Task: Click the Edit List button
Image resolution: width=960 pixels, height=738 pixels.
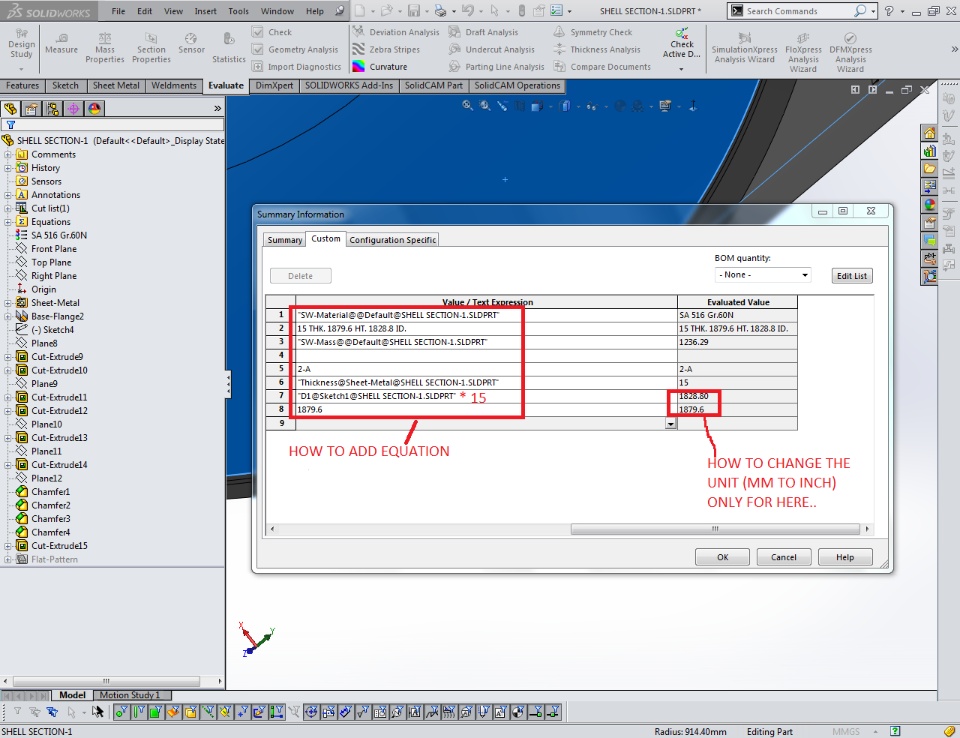Action: tap(852, 276)
